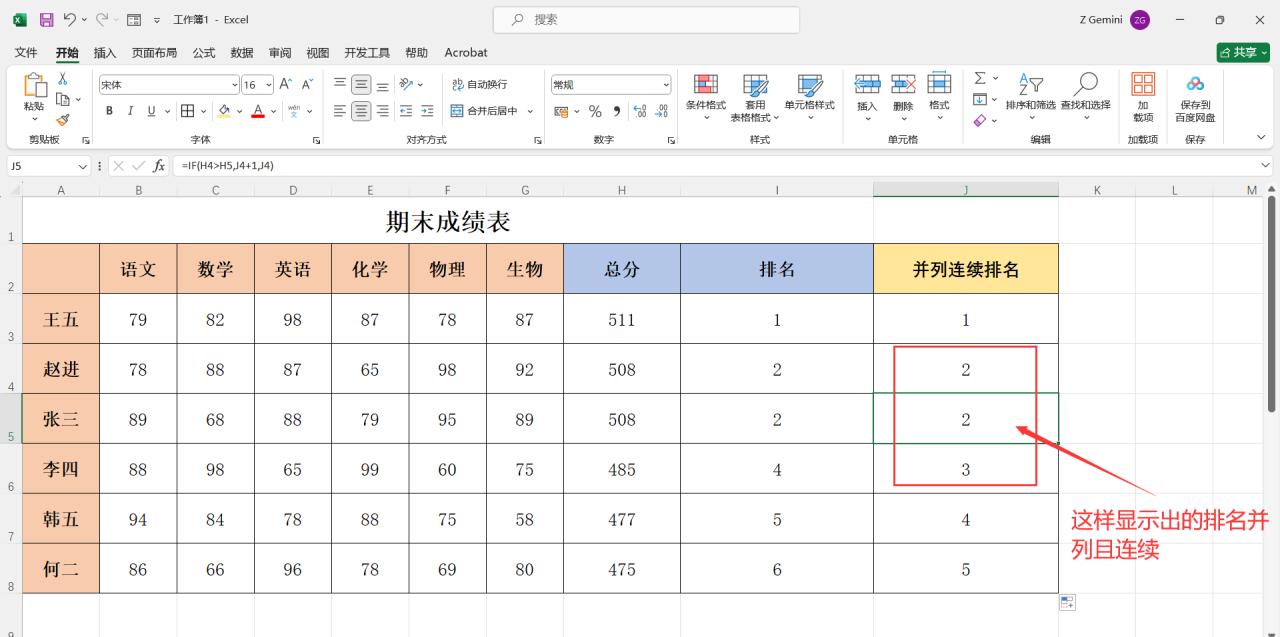
Task: Click the percent style icon
Action: (595, 111)
